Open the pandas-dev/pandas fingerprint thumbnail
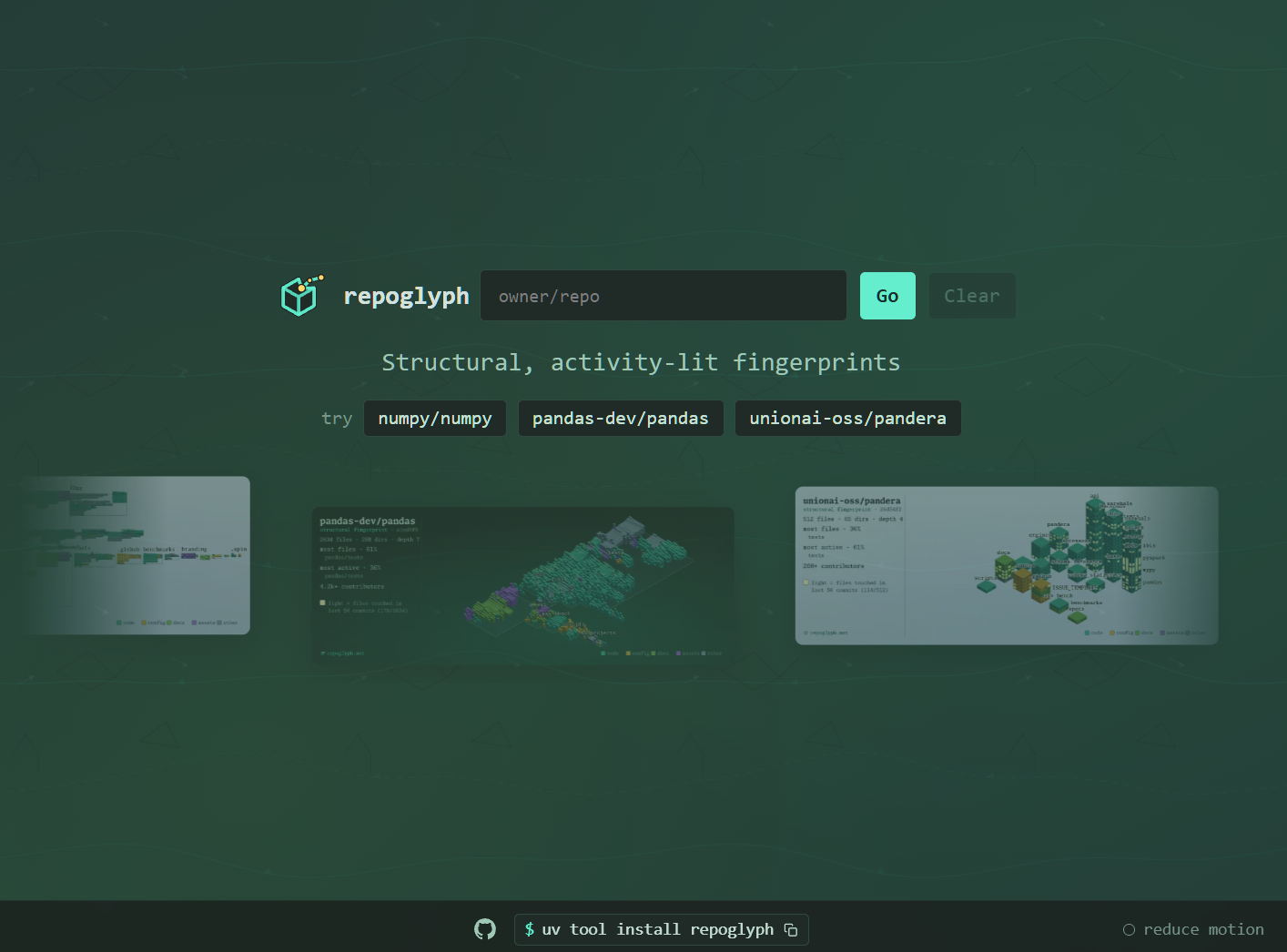This screenshot has width=1287, height=952. pyautogui.click(x=522, y=585)
